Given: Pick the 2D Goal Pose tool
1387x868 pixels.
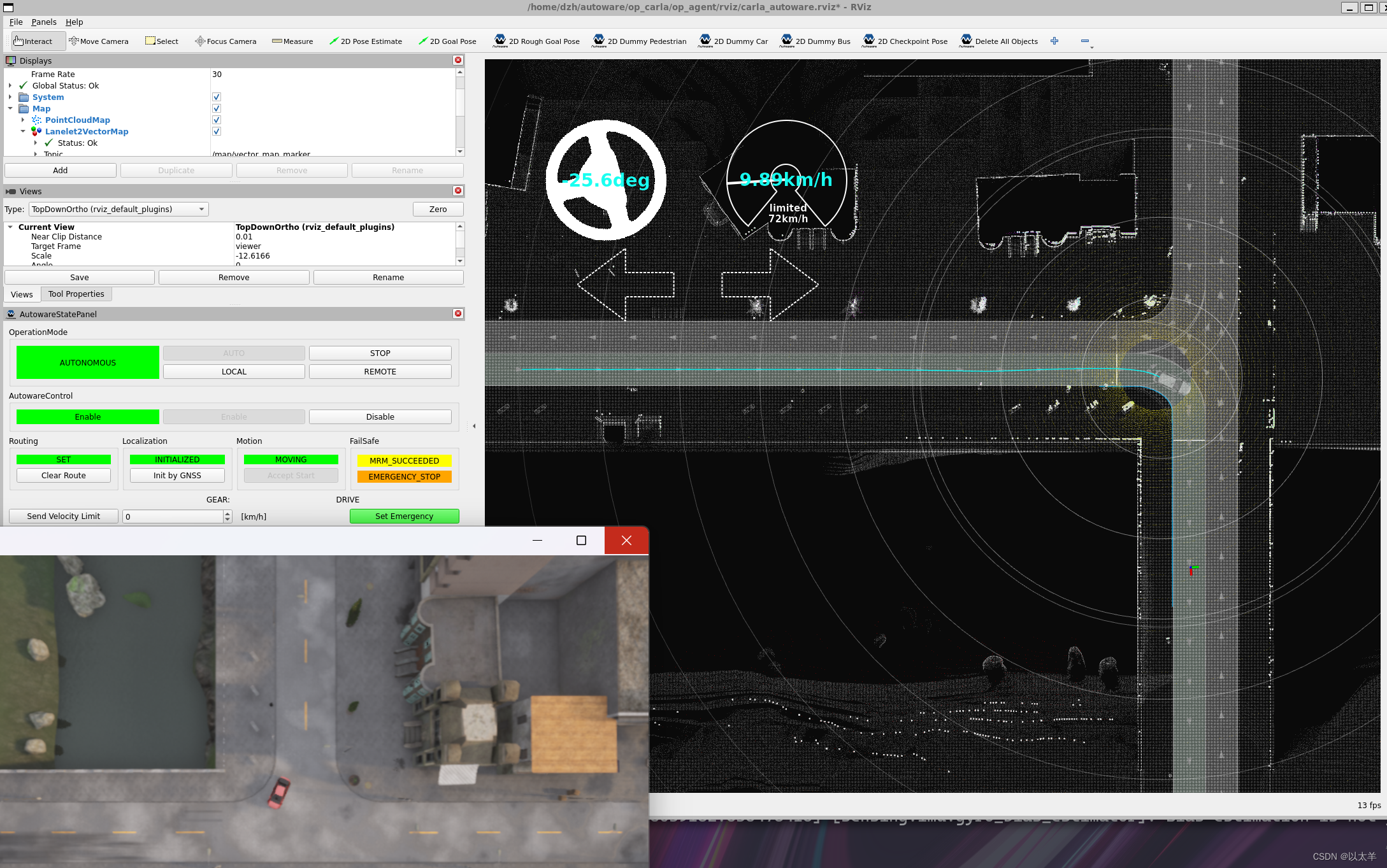Looking at the screenshot, I should tap(447, 41).
